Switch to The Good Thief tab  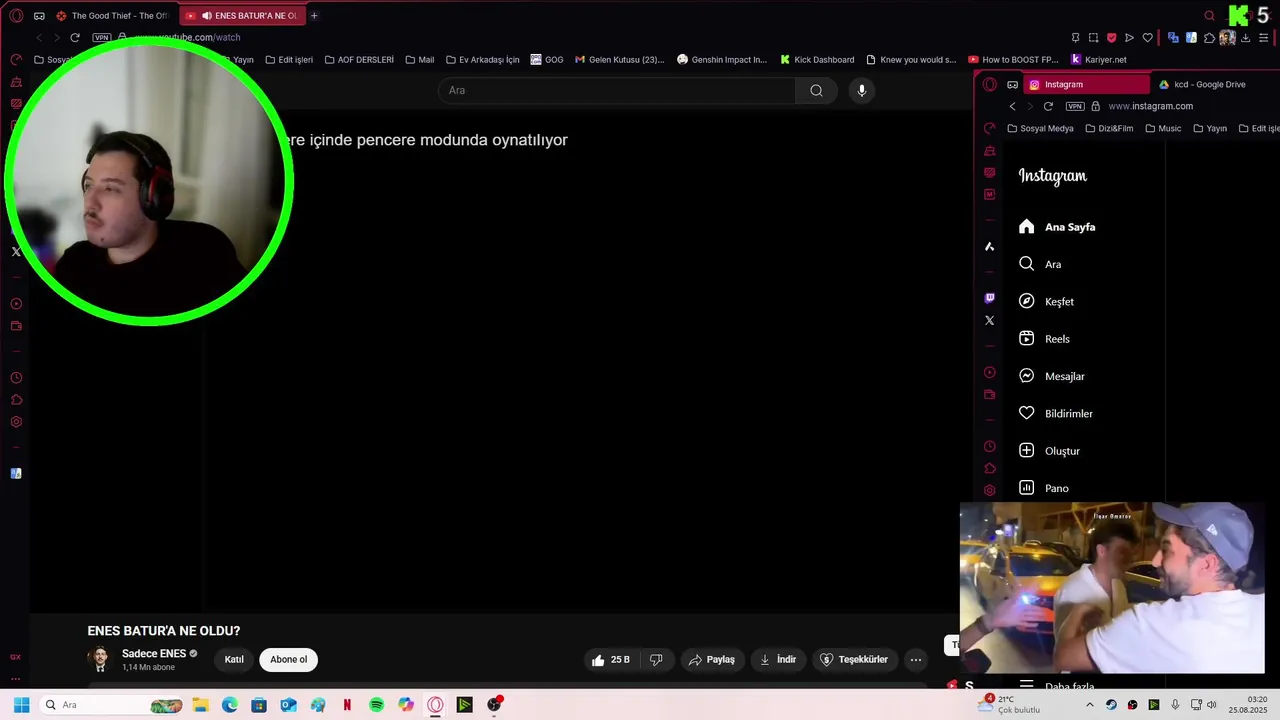pyautogui.click(x=113, y=16)
